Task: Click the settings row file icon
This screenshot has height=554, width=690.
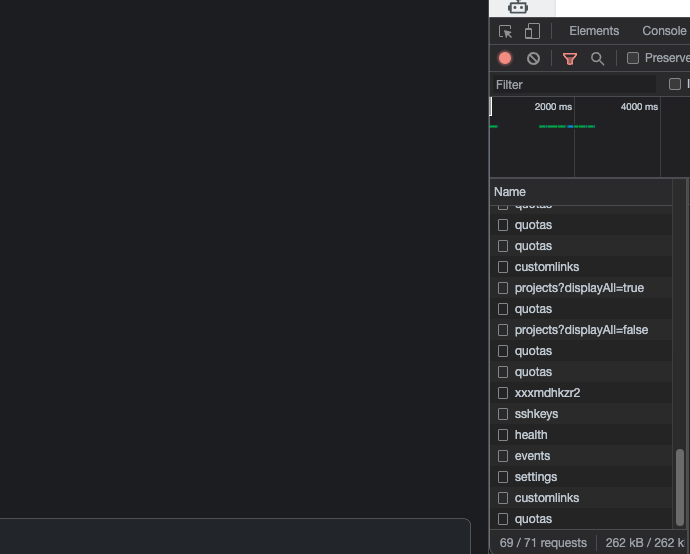Action: (x=503, y=477)
